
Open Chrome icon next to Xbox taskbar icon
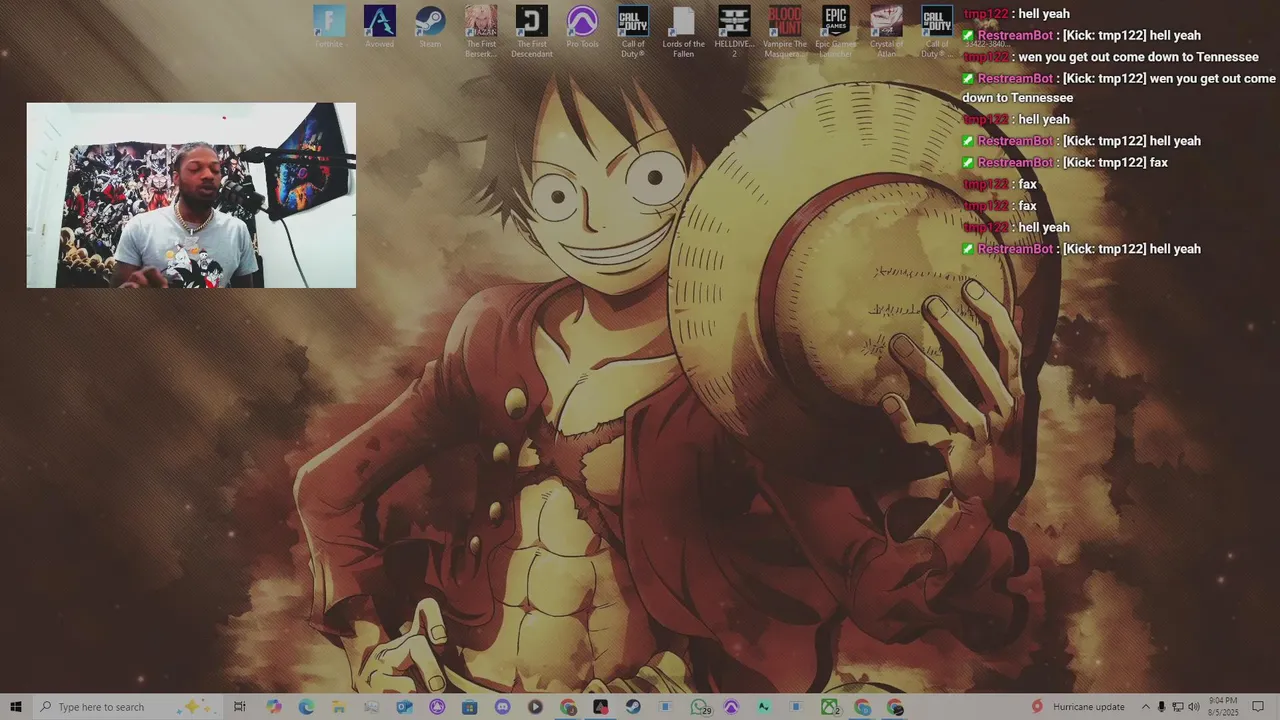pyautogui.click(x=862, y=707)
